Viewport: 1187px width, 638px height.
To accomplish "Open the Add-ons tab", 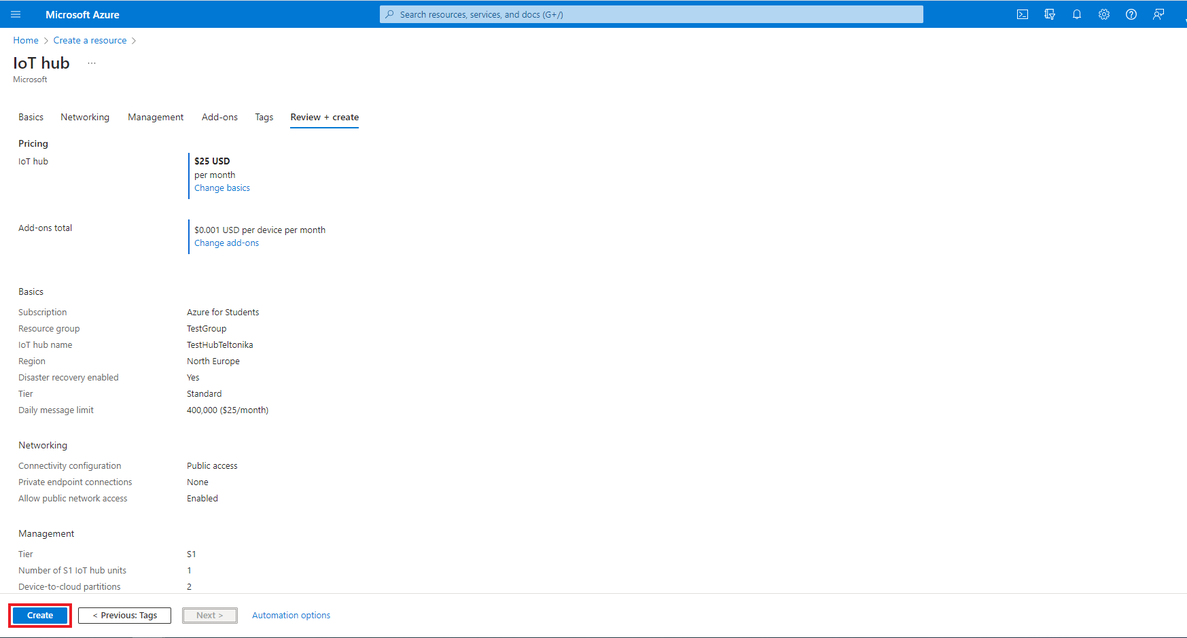I will click(219, 117).
